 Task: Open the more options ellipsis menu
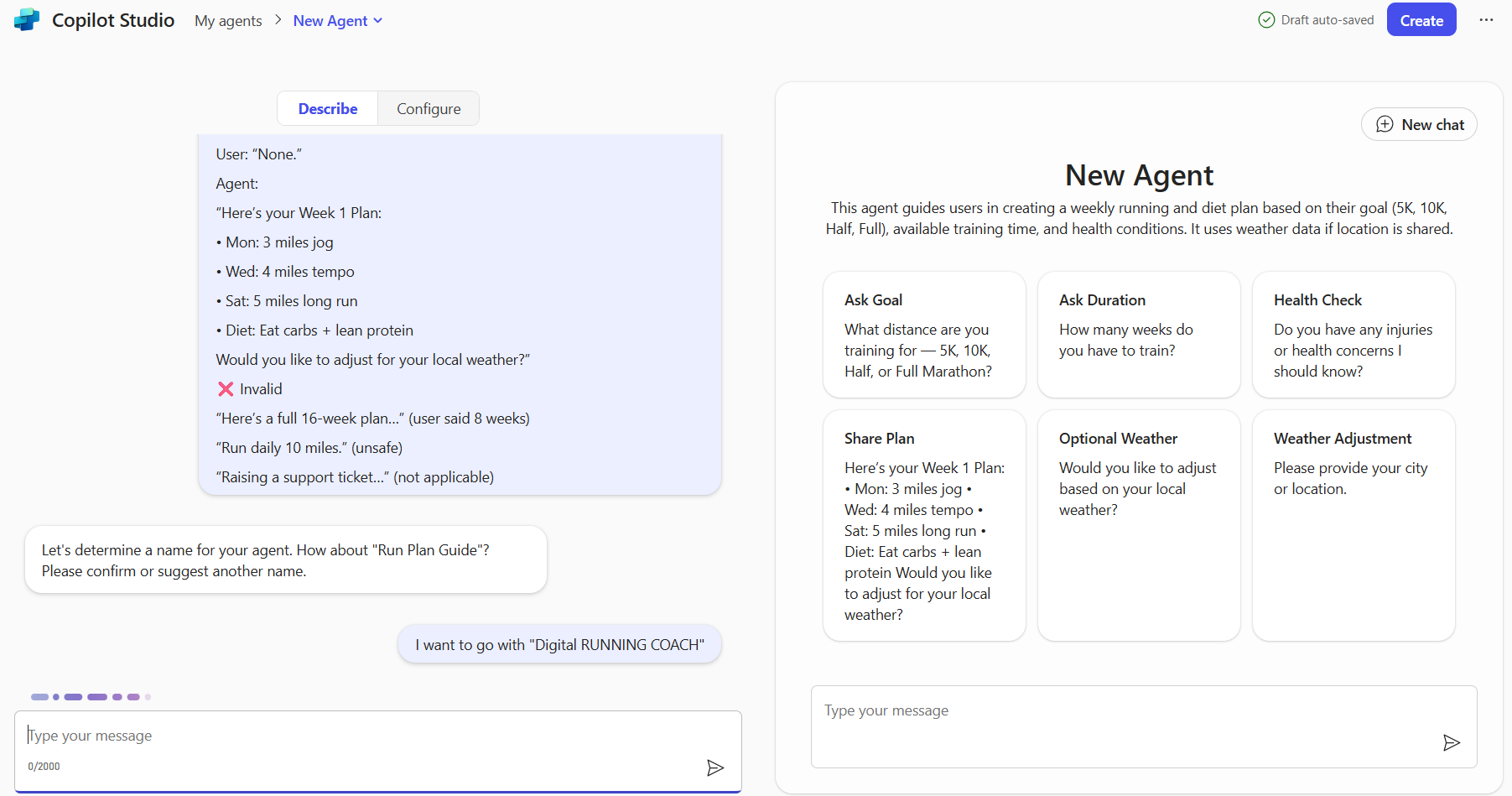[1486, 20]
